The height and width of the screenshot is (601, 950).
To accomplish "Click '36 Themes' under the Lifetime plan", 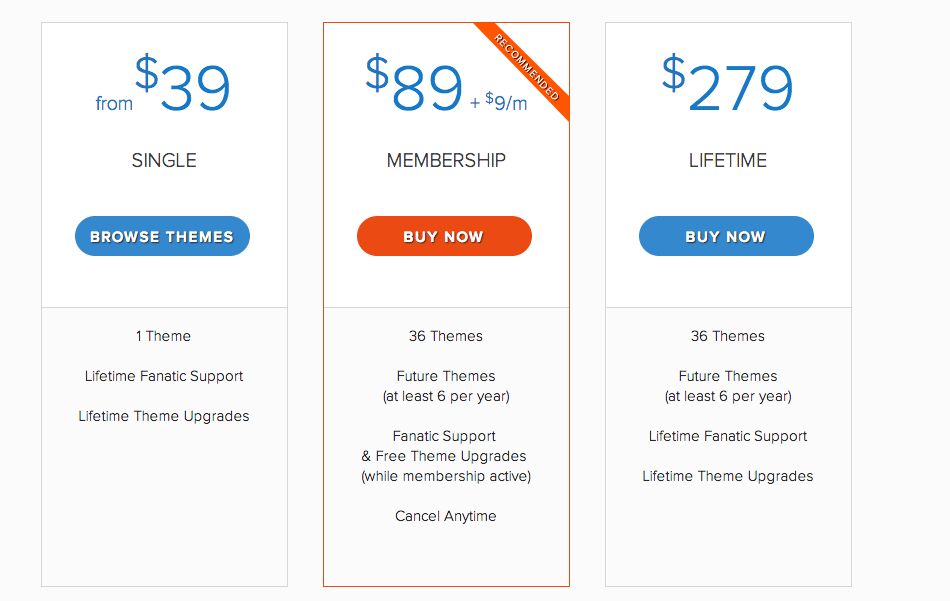I will pos(727,336).
